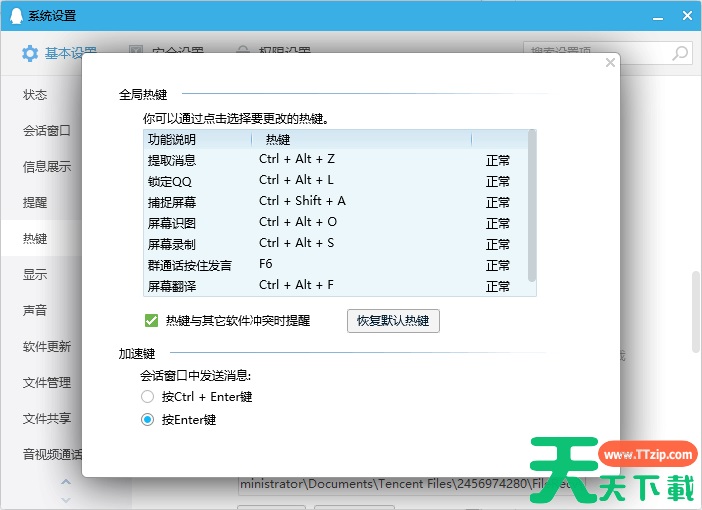Select the 按Ctrl + Enter键 radio option
The width and height of the screenshot is (702, 510).
[148, 396]
